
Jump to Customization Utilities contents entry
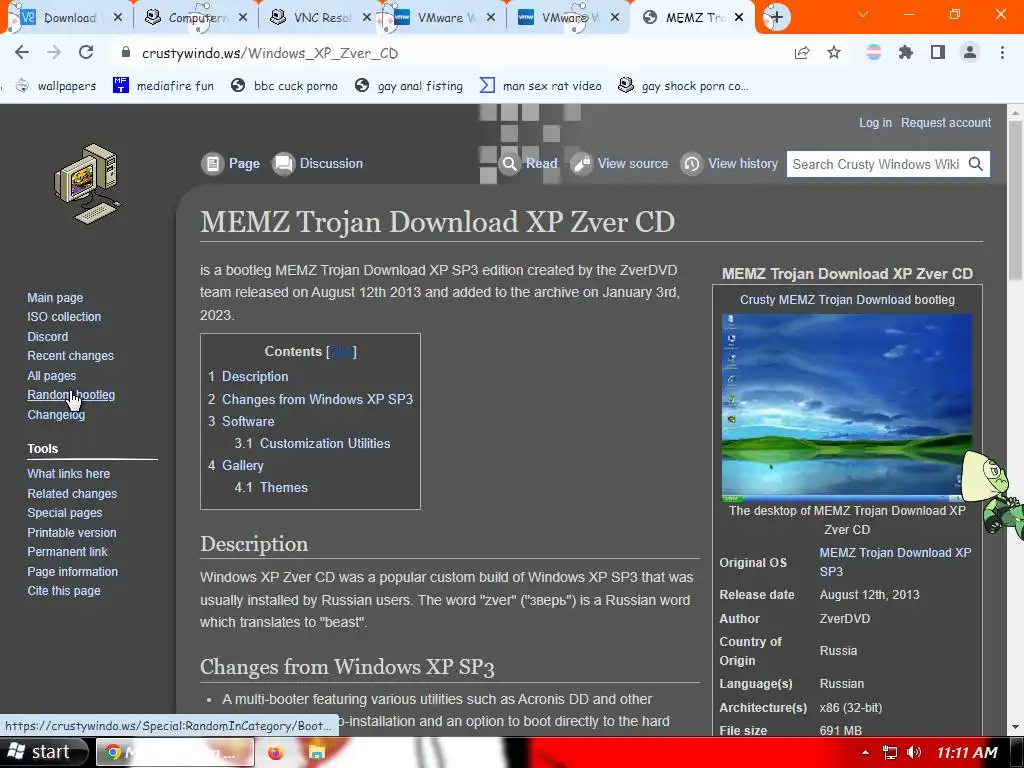(325, 443)
